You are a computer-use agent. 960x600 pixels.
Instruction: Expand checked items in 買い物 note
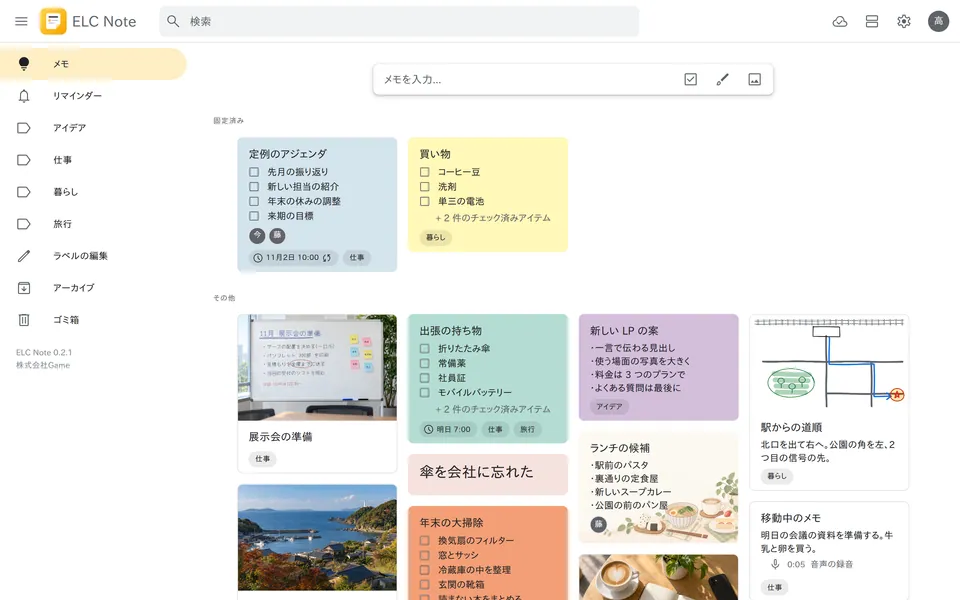pyautogui.click(x=493, y=218)
